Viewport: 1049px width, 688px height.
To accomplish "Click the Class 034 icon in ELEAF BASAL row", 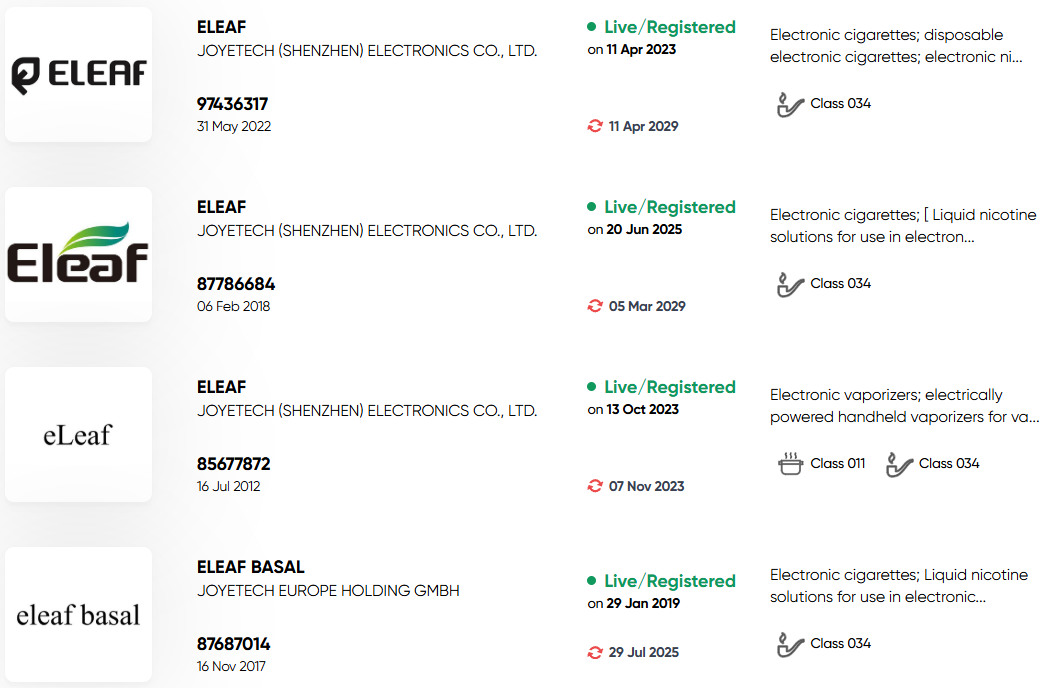I will (x=789, y=644).
